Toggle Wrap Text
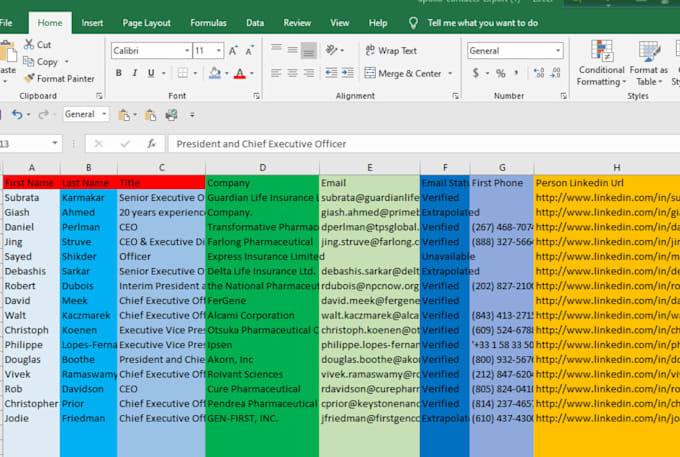 click(391, 50)
